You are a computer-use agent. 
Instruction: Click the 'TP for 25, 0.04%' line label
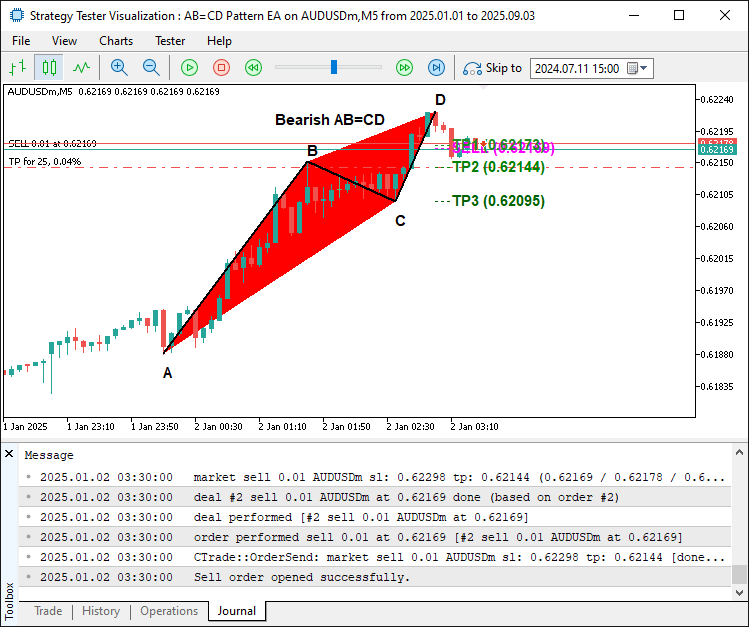click(45, 161)
